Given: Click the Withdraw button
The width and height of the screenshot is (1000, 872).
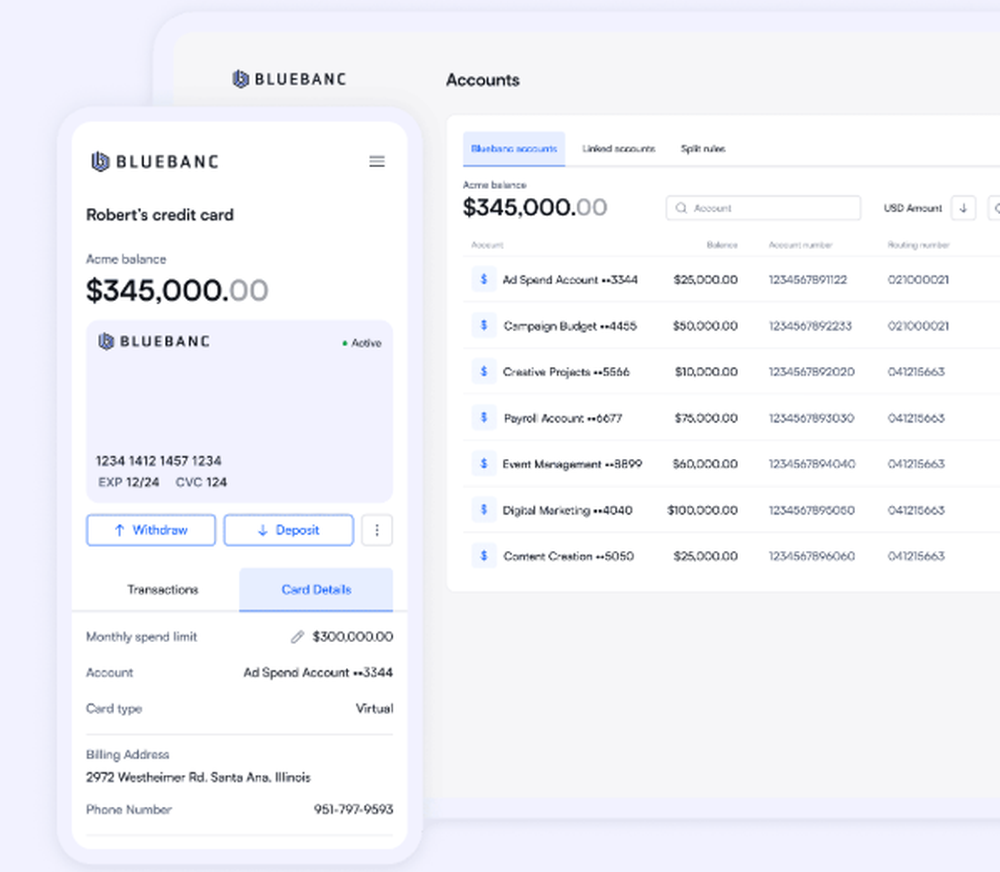Looking at the screenshot, I should tap(151, 530).
